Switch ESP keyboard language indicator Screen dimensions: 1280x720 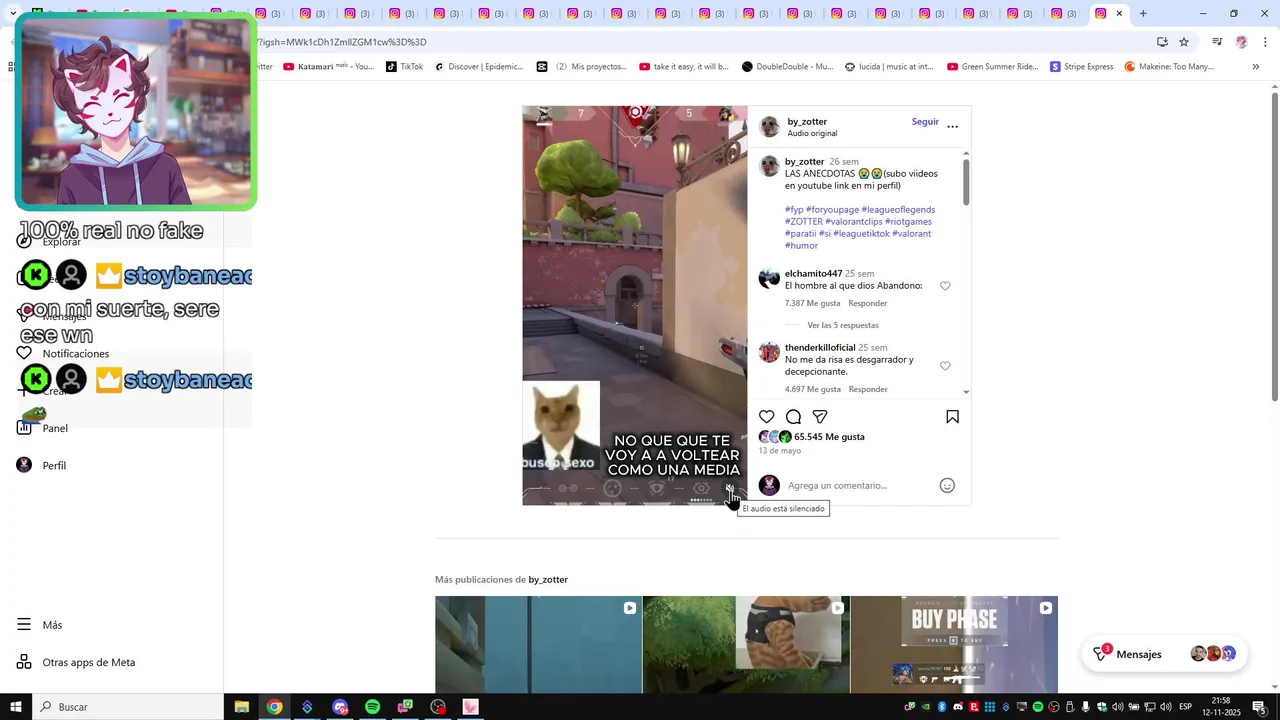coord(1186,707)
